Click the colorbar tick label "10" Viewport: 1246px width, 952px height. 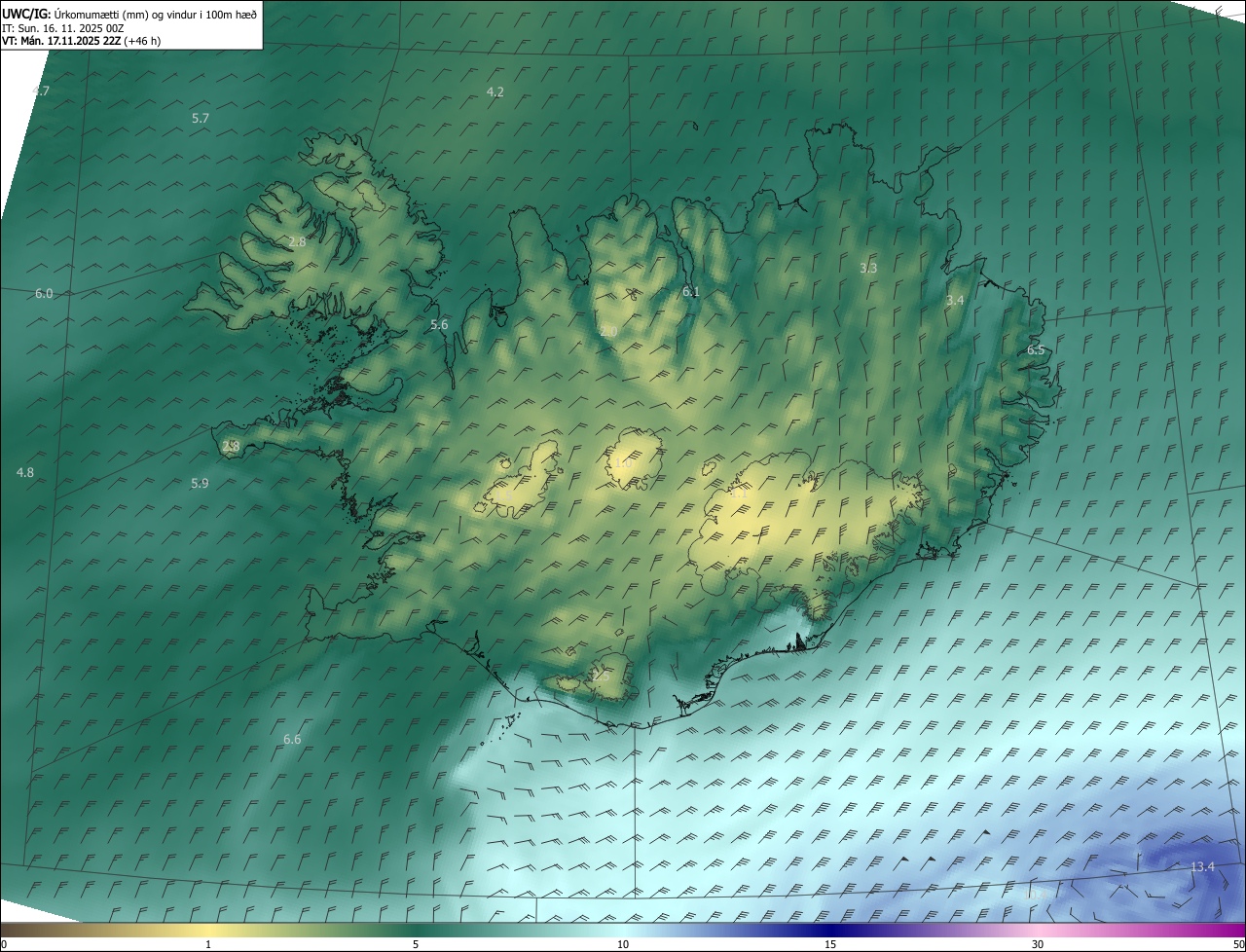click(x=623, y=944)
